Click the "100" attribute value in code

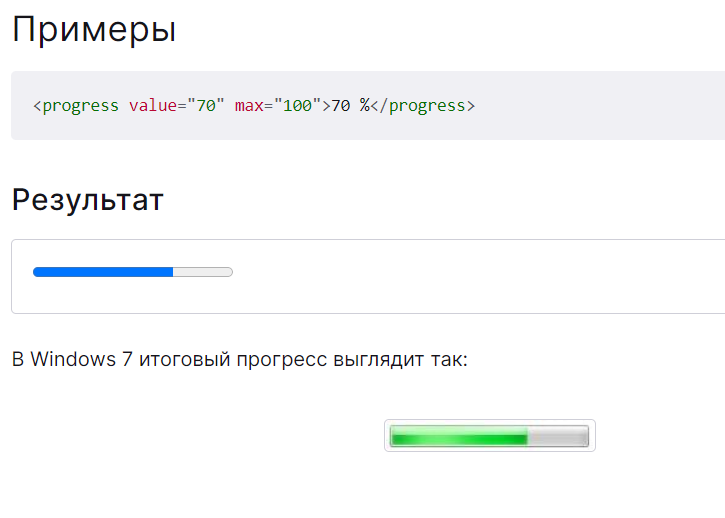tap(295, 105)
